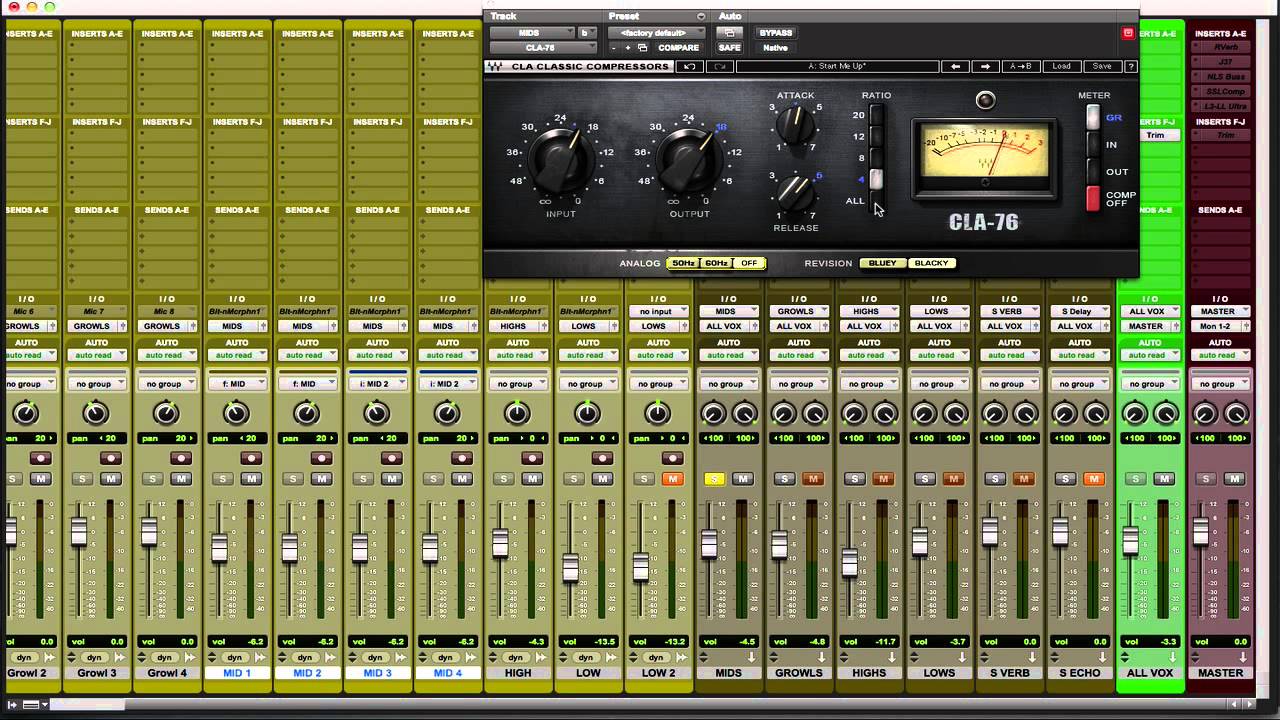Open S Delay input dropdown on S ECHO track
The height and width of the screenshot is (720, 1280).
click(x=1080, y=311)
